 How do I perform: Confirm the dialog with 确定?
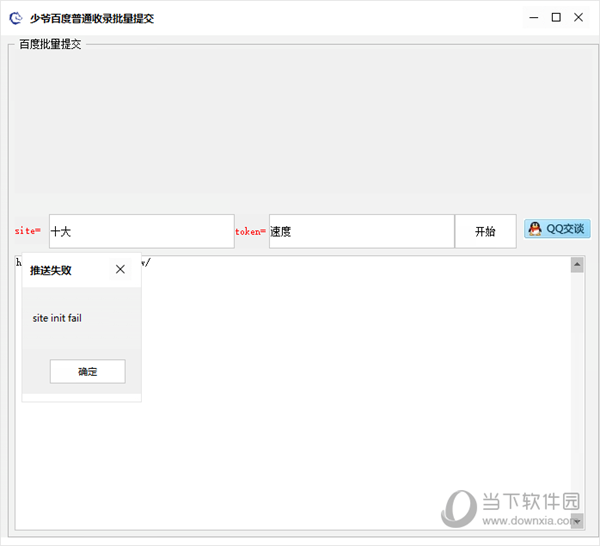point(88,371)
